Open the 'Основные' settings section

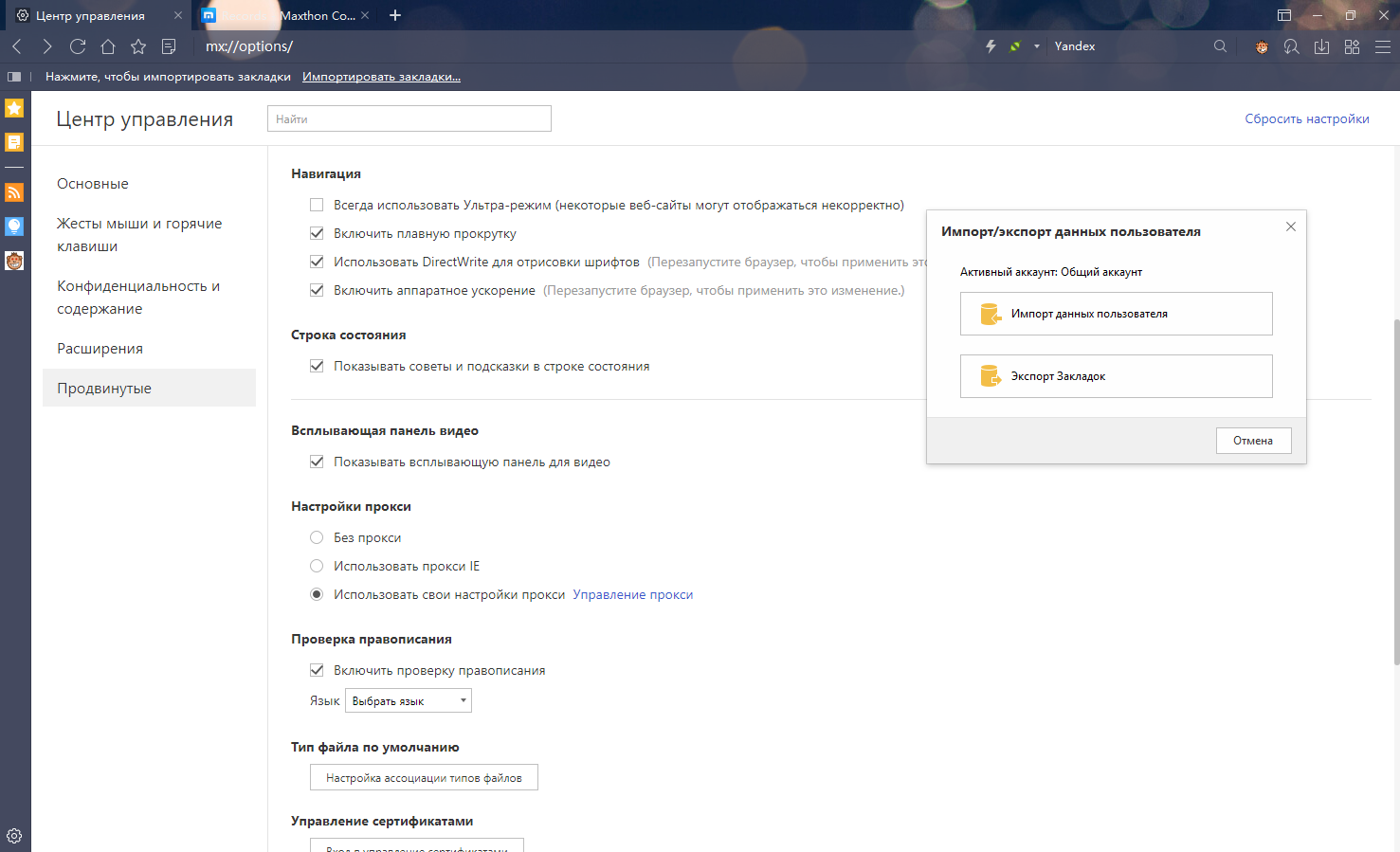(x=93, y=184)
